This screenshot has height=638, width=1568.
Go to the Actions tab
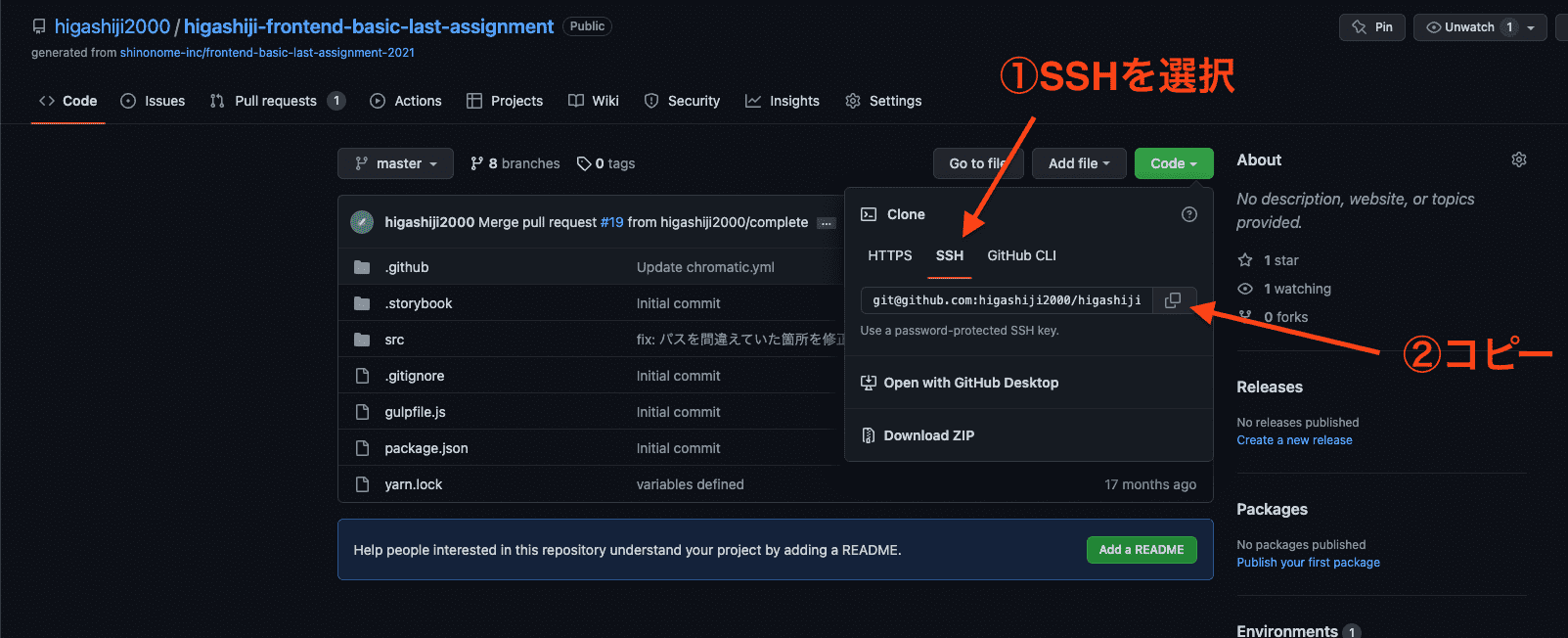(406, 101)
